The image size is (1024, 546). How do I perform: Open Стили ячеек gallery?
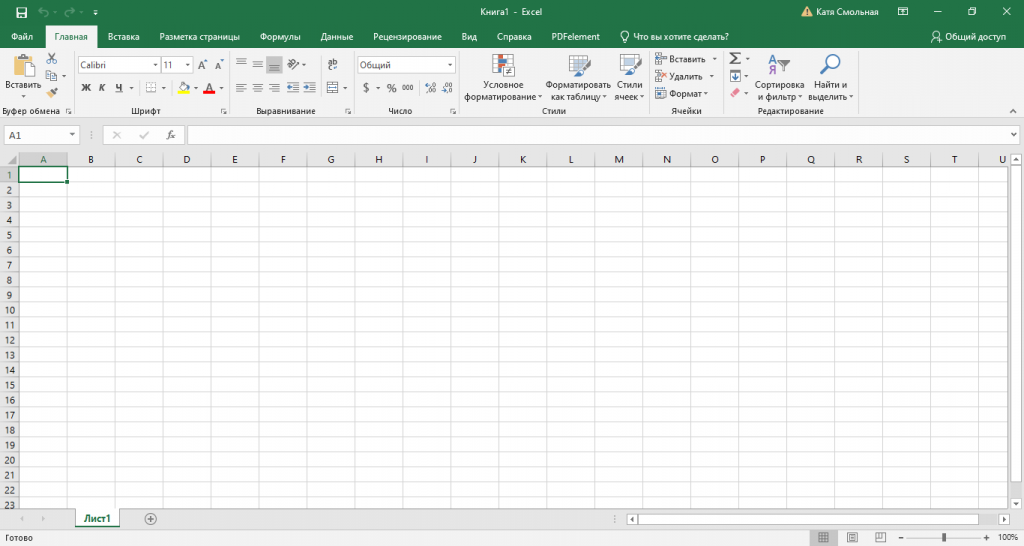point(630,78)
